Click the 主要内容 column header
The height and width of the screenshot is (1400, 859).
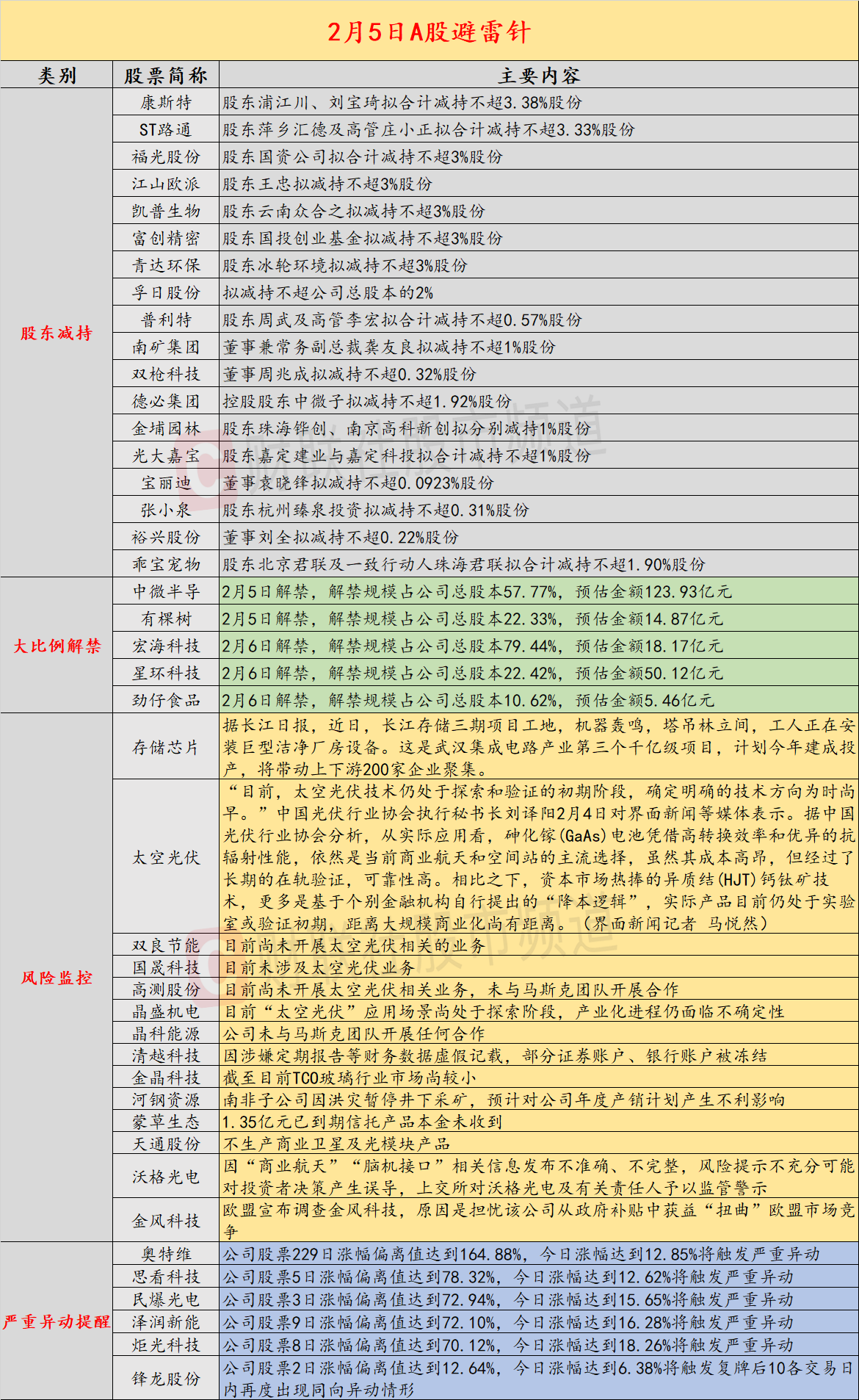point(538,76)
